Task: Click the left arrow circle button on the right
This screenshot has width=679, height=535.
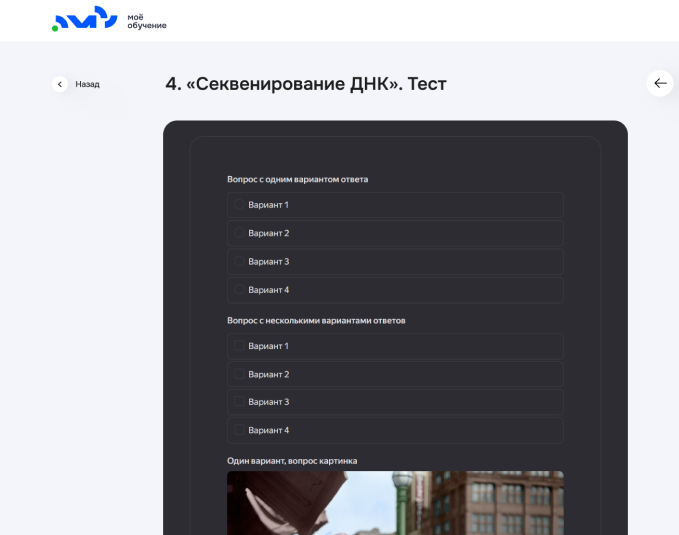Action: point(660,83)
